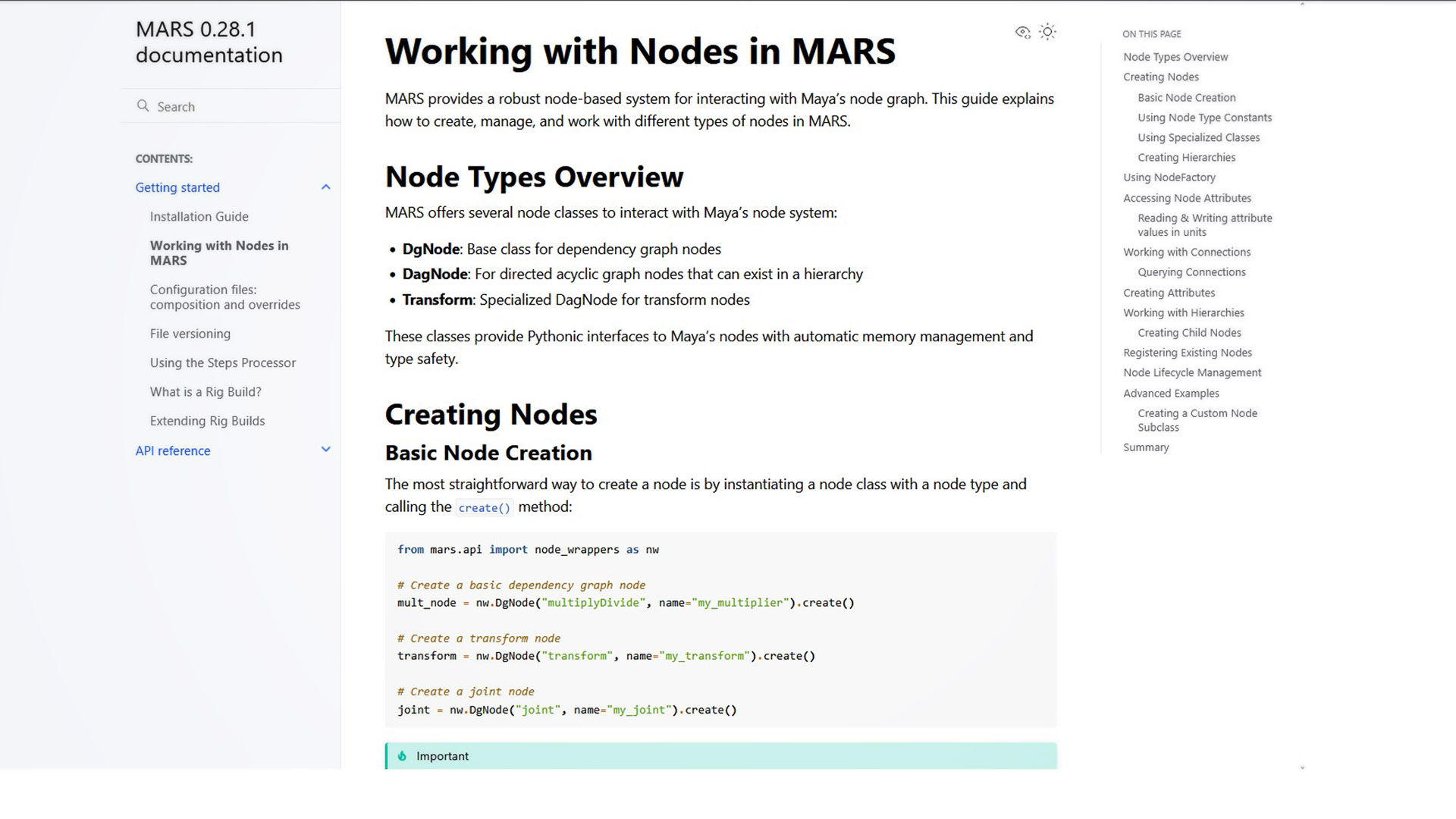This screenshot has height=819, width=1456.
Task: Click the scroll down arrow at the bottom of the scrollbar
Action: [1302, 767]
